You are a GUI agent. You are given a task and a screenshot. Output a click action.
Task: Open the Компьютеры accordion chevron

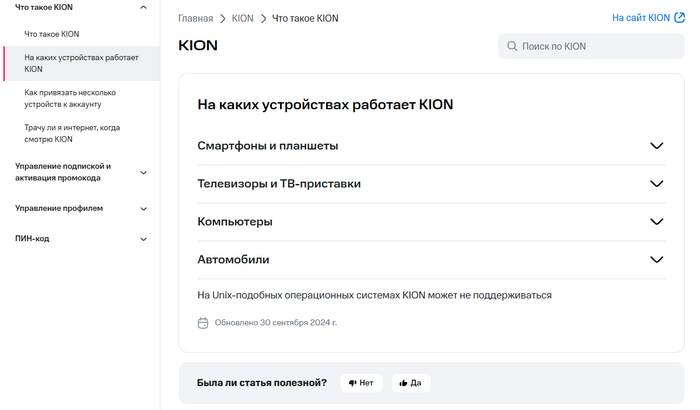point(656,222)
